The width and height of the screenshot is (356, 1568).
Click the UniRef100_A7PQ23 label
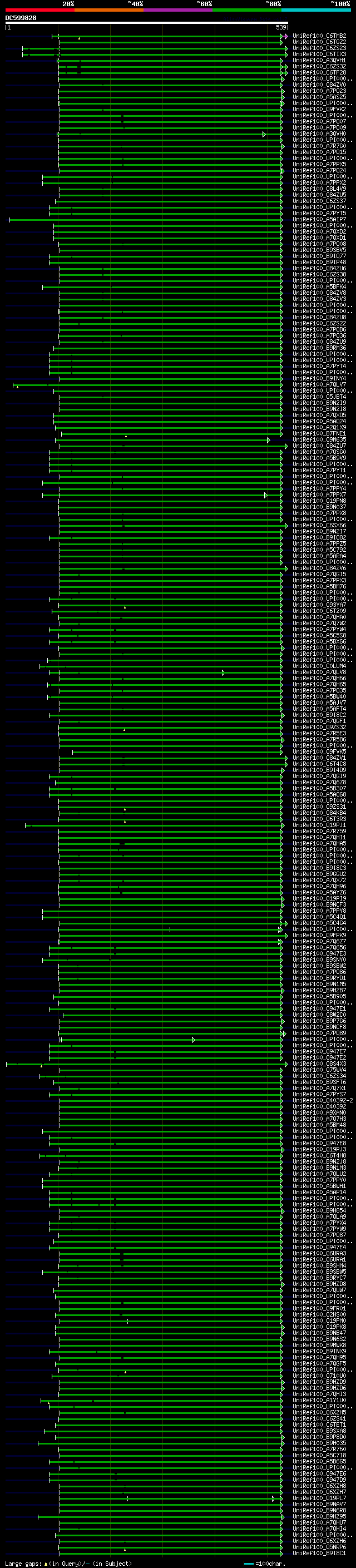pos(319,91)
